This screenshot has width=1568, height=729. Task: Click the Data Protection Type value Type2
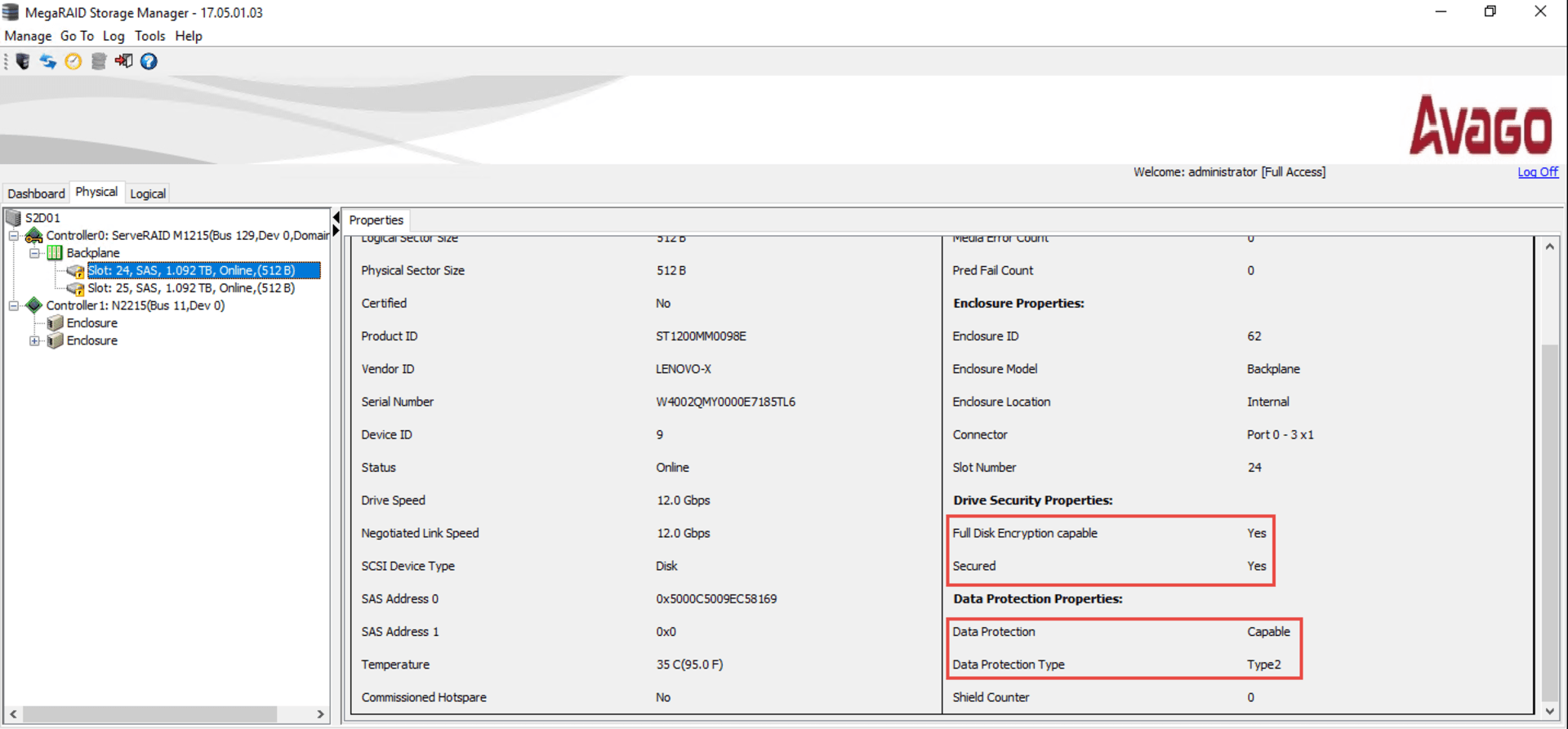1263,665
